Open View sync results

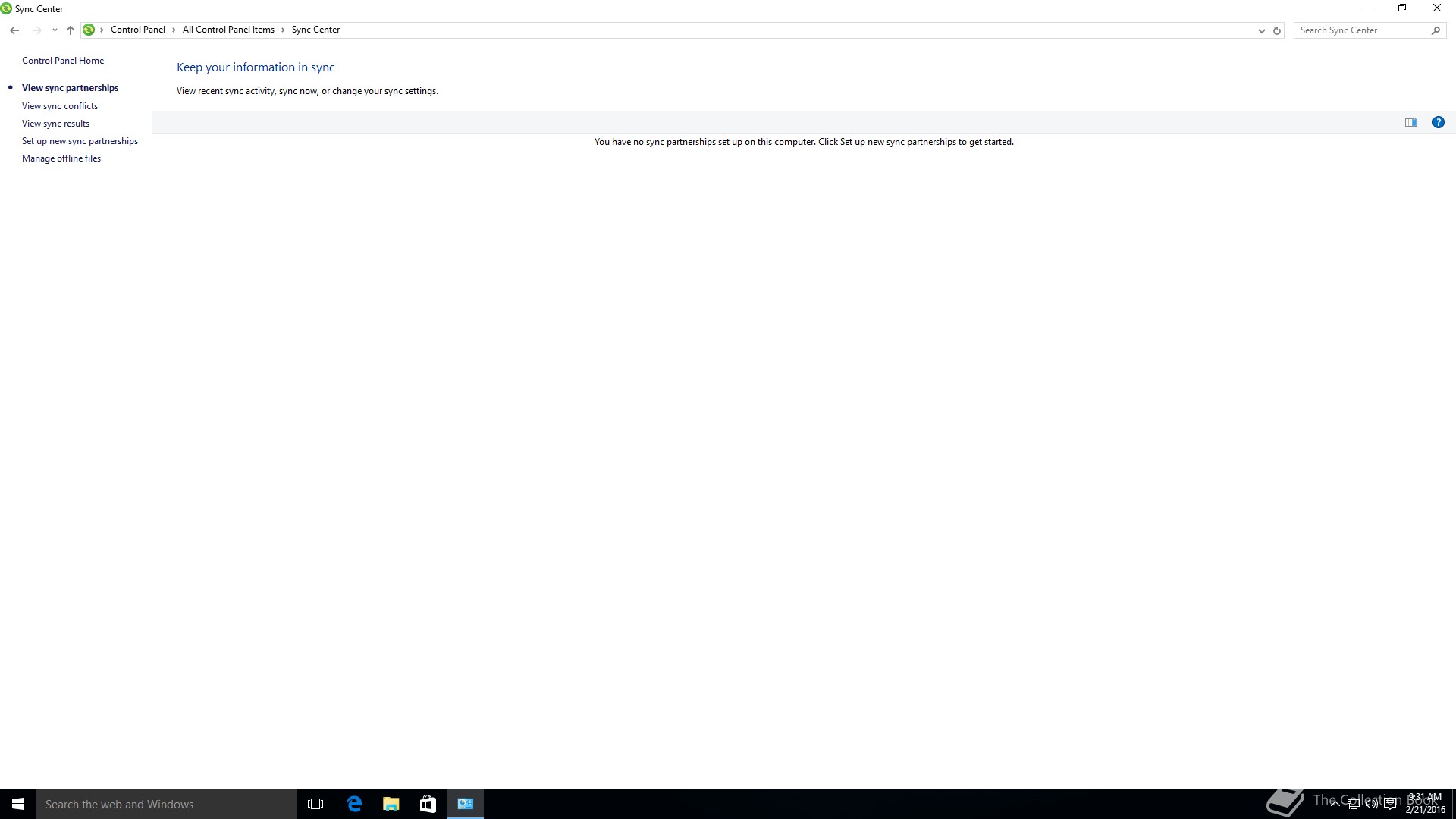point(55,124)
